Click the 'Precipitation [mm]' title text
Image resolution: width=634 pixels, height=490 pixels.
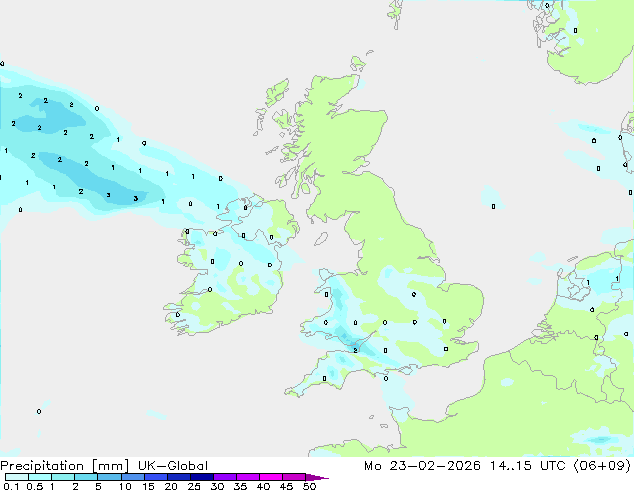64,466
